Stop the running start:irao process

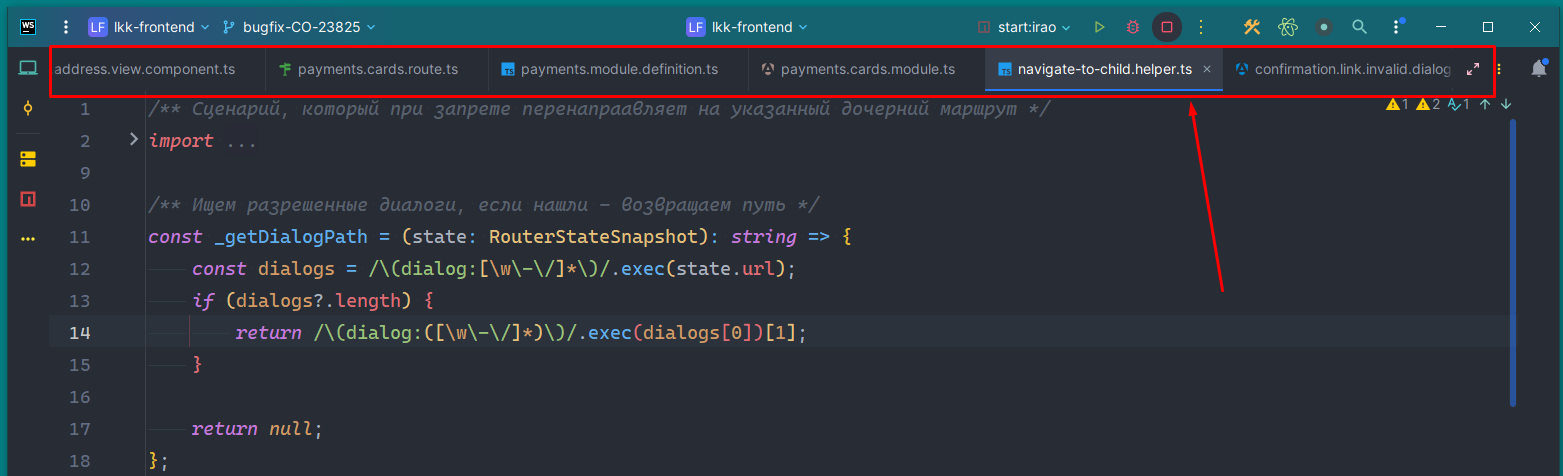pyautogui.click(x=1166, y=27)
